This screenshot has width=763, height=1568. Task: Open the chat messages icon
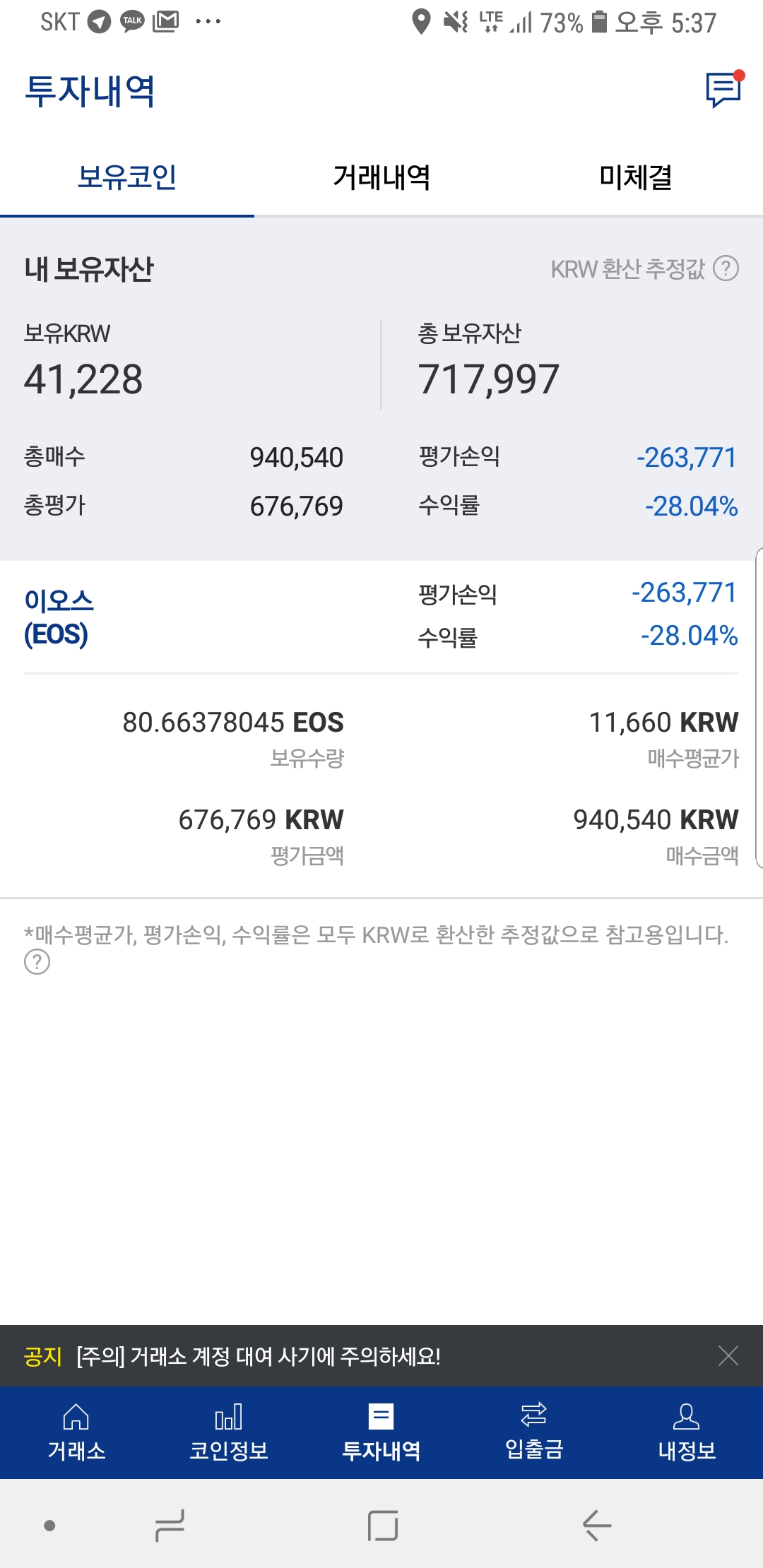coord(723,90)
